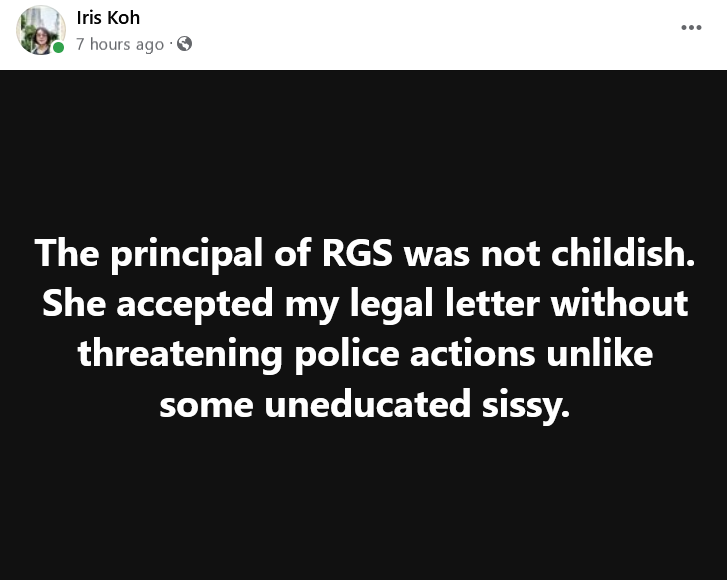Open the Iris Koh profile name link

click(108, 18)
